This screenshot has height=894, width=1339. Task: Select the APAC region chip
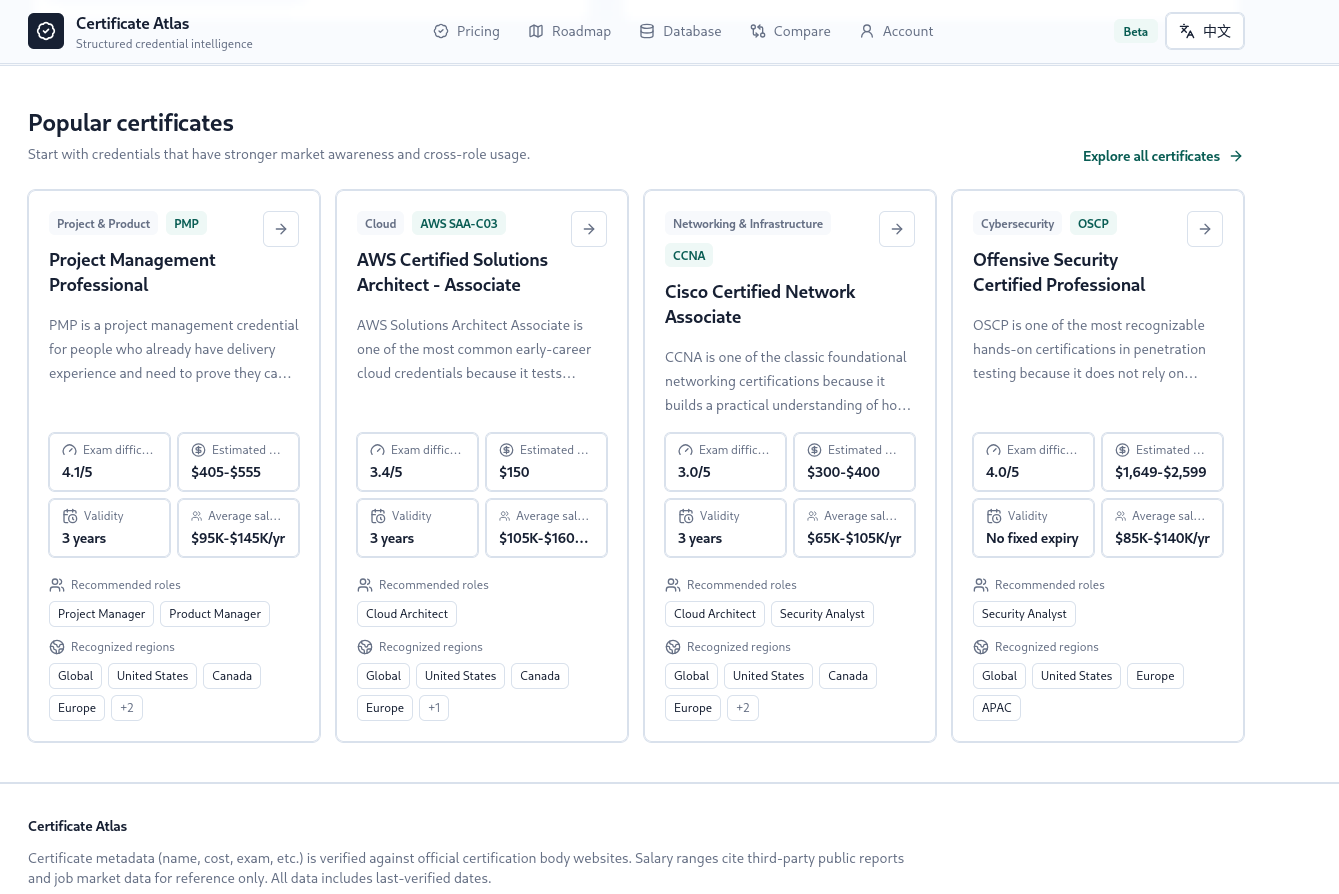[x=997, y=708]
